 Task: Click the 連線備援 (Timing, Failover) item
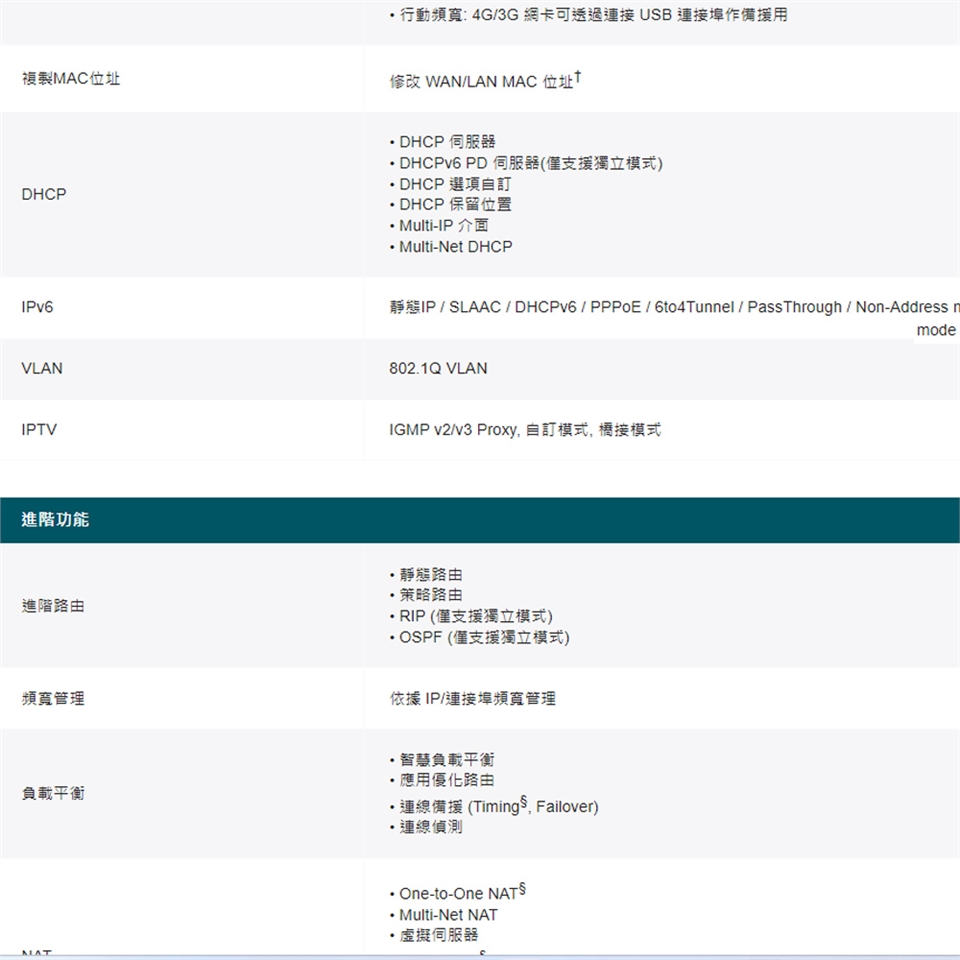(x=498, y=807)
